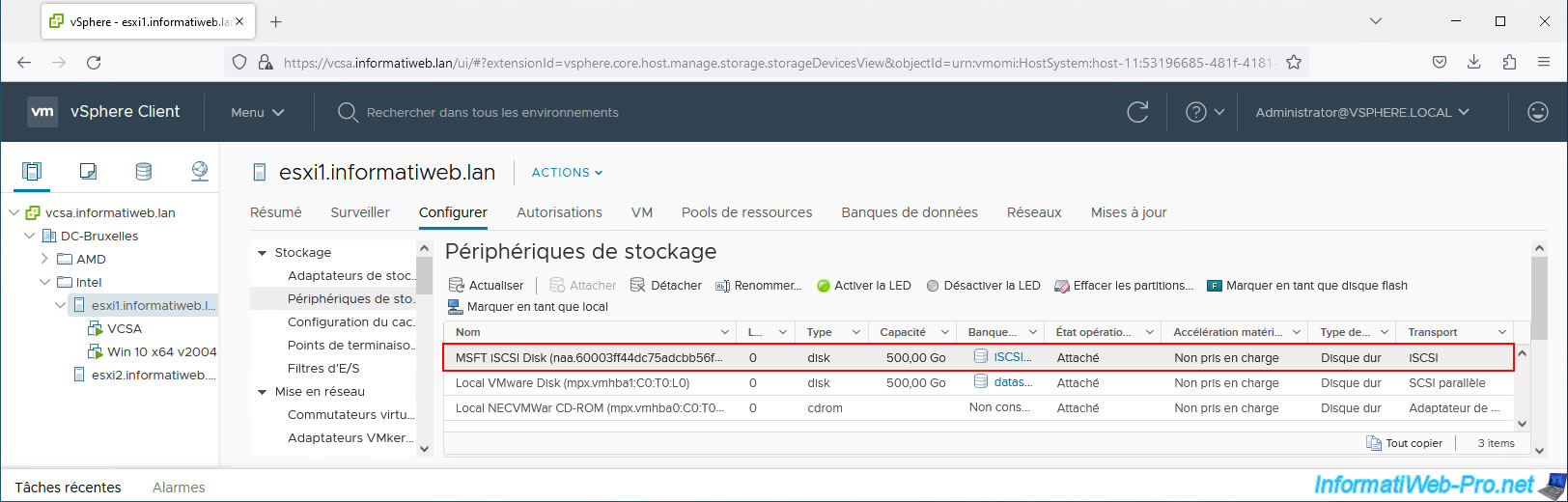The width and height of the screenshot is (1568, 502).
Task: Switch to the Banques de données tab
Action: tap(910, 212)
